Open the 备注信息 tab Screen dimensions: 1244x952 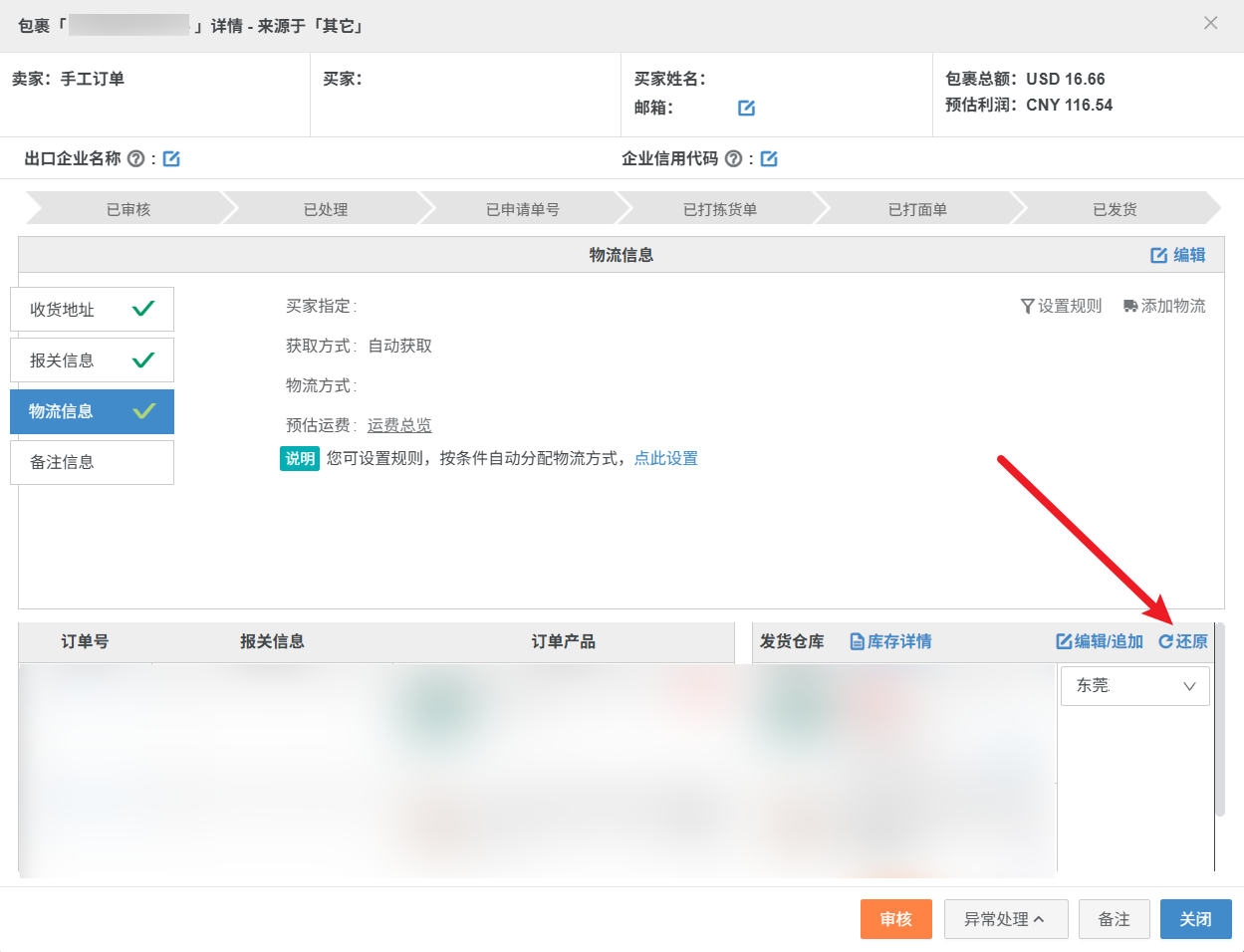point(92,462)
